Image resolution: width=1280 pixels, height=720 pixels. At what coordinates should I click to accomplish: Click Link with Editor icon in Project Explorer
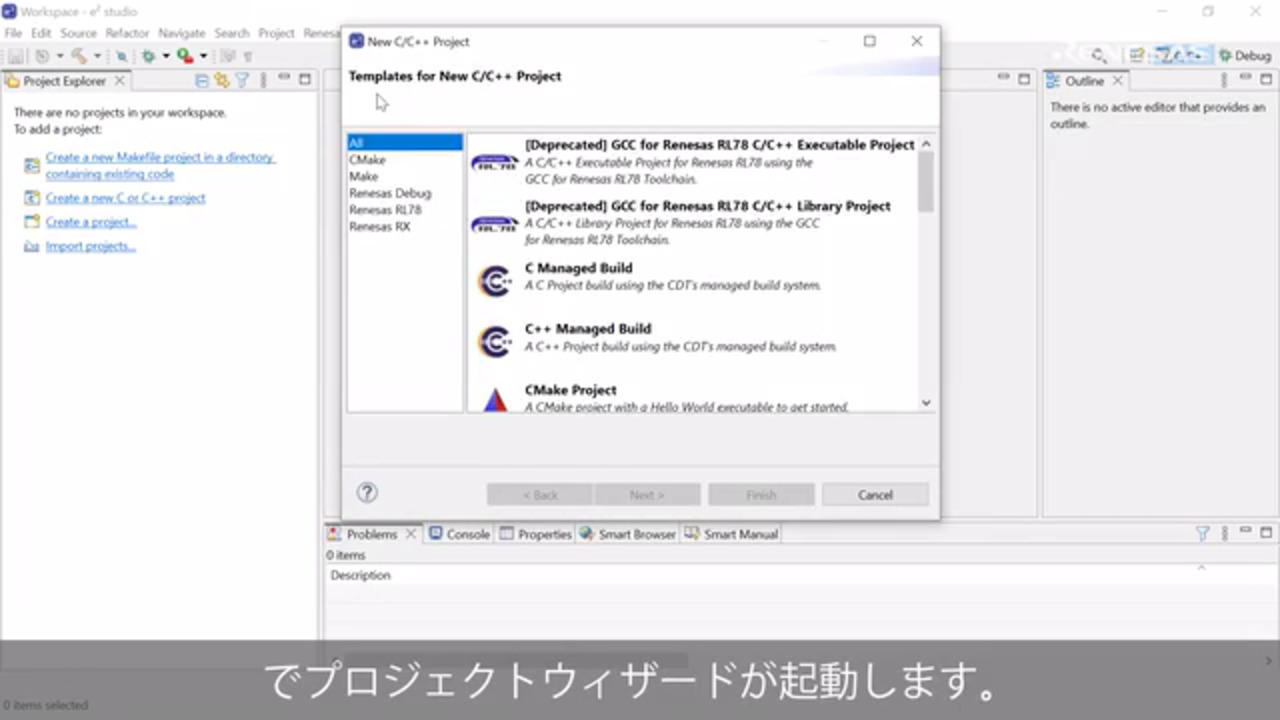tap(222, 81)
